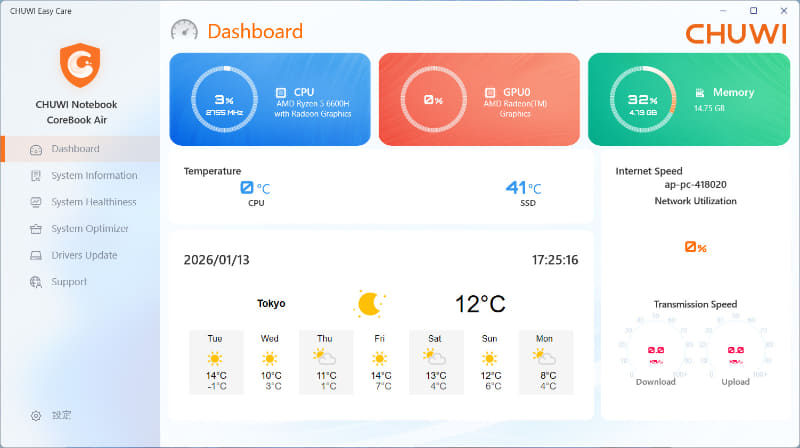The width and height of the screenshot is (800, 448).
Task: Click Sunday's sunny weather icon
Action: pyautogui.click(x=489, y=359)
